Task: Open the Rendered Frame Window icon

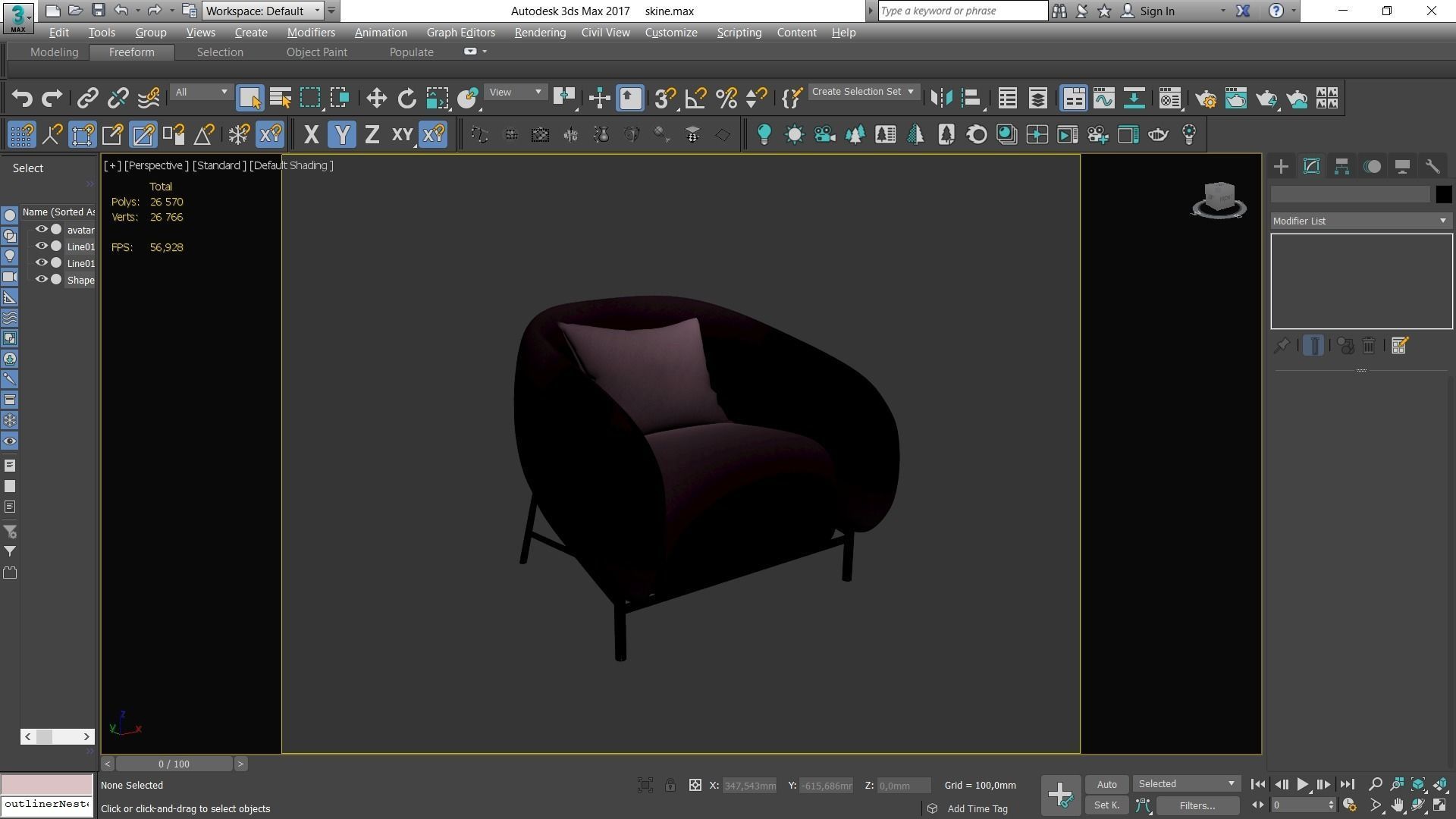Action: click(x=1235, y=99)
